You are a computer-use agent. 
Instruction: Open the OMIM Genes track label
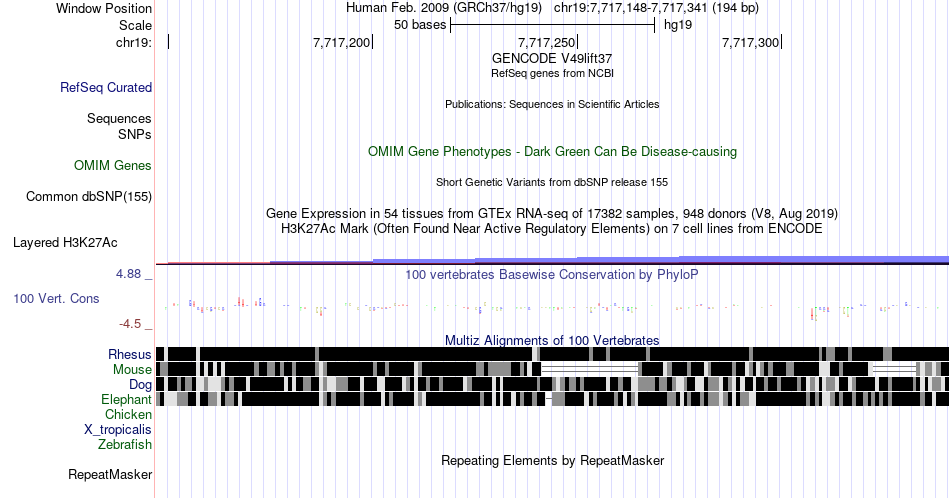113,165
